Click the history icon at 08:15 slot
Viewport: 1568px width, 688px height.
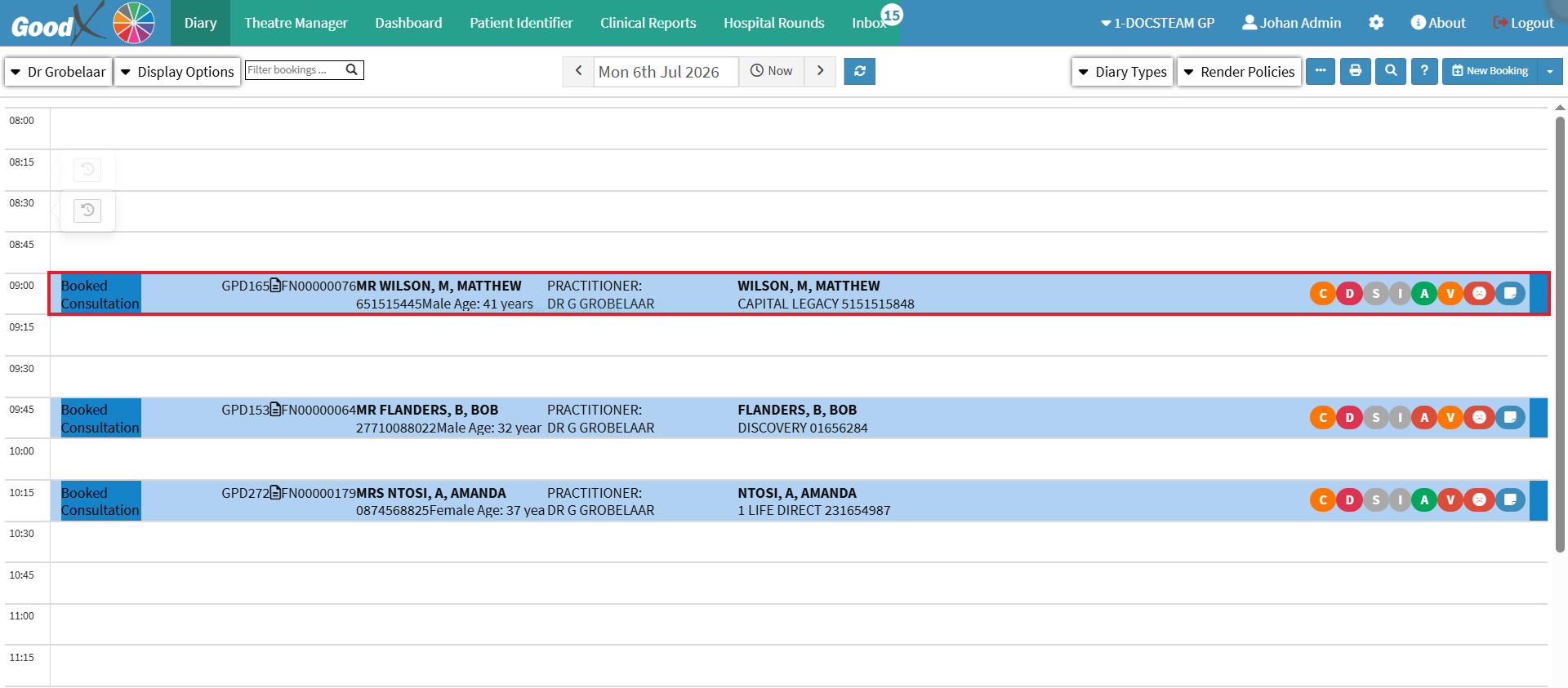pyautogui.click(x=87, y=170)
